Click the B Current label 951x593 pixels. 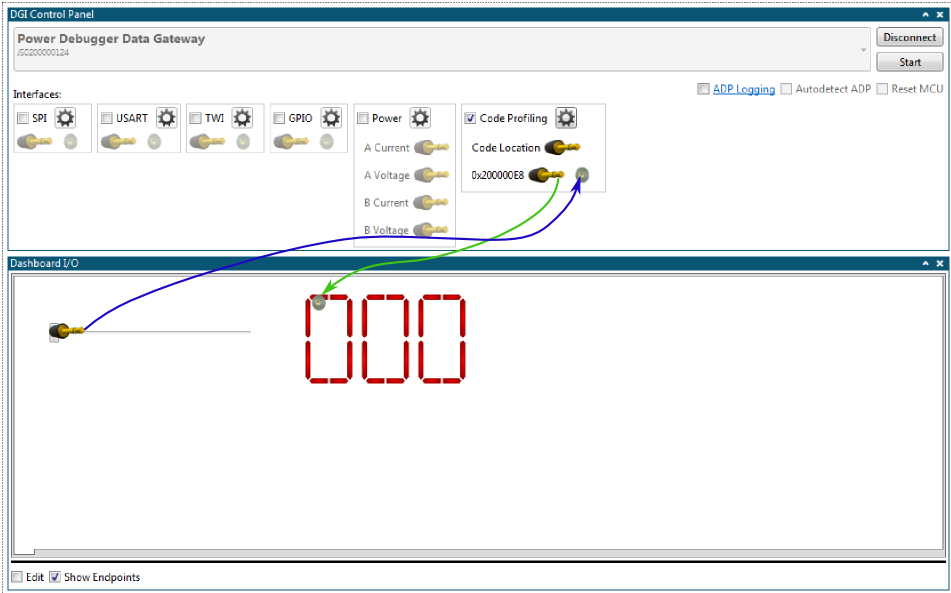(x=386, y=203)
